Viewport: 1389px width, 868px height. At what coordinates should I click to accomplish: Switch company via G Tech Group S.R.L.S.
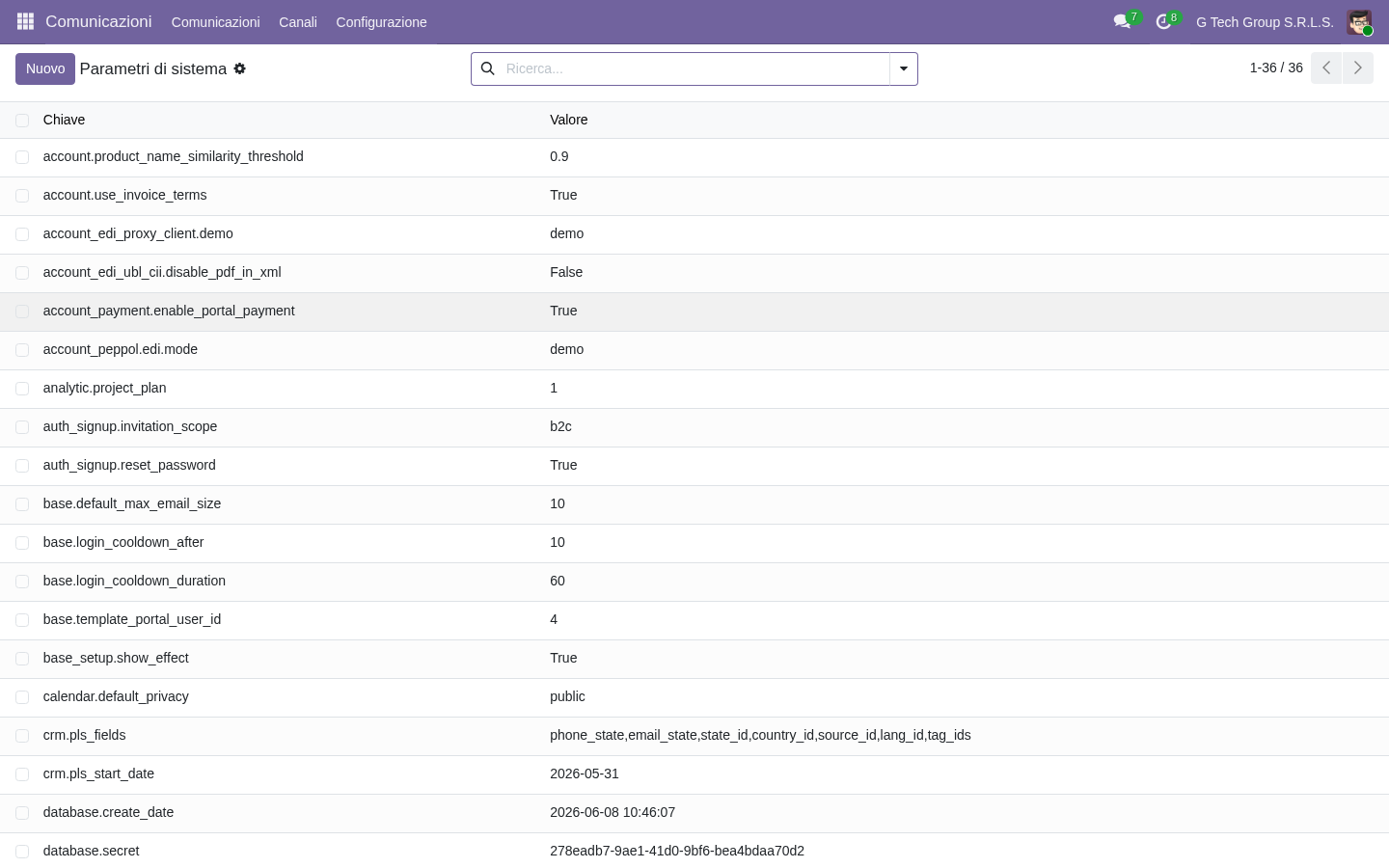1265,21
